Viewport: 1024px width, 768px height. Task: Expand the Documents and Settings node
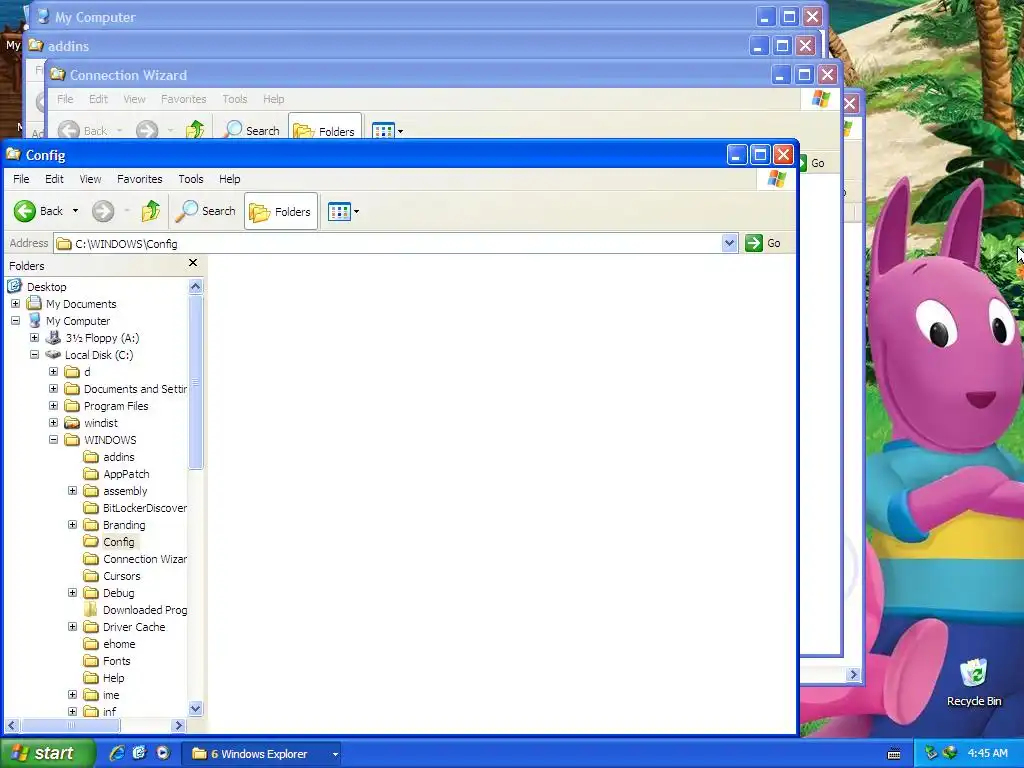point(54,389)
